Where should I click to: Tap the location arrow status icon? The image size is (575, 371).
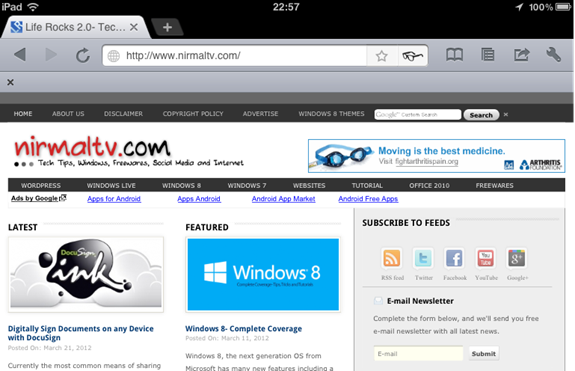(519, 7)
